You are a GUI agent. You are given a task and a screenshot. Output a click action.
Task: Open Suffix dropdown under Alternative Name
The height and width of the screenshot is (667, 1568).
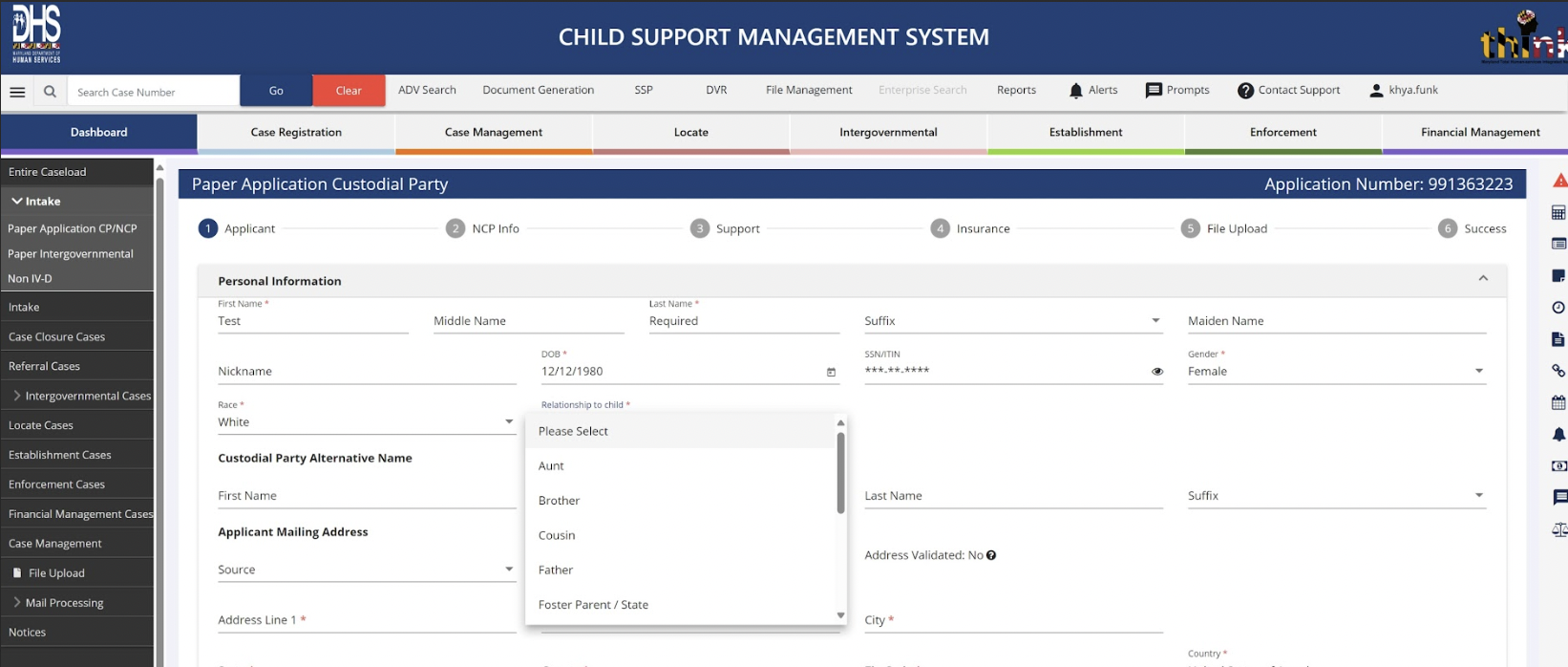pyautogui.click(x=1337, y=496)
